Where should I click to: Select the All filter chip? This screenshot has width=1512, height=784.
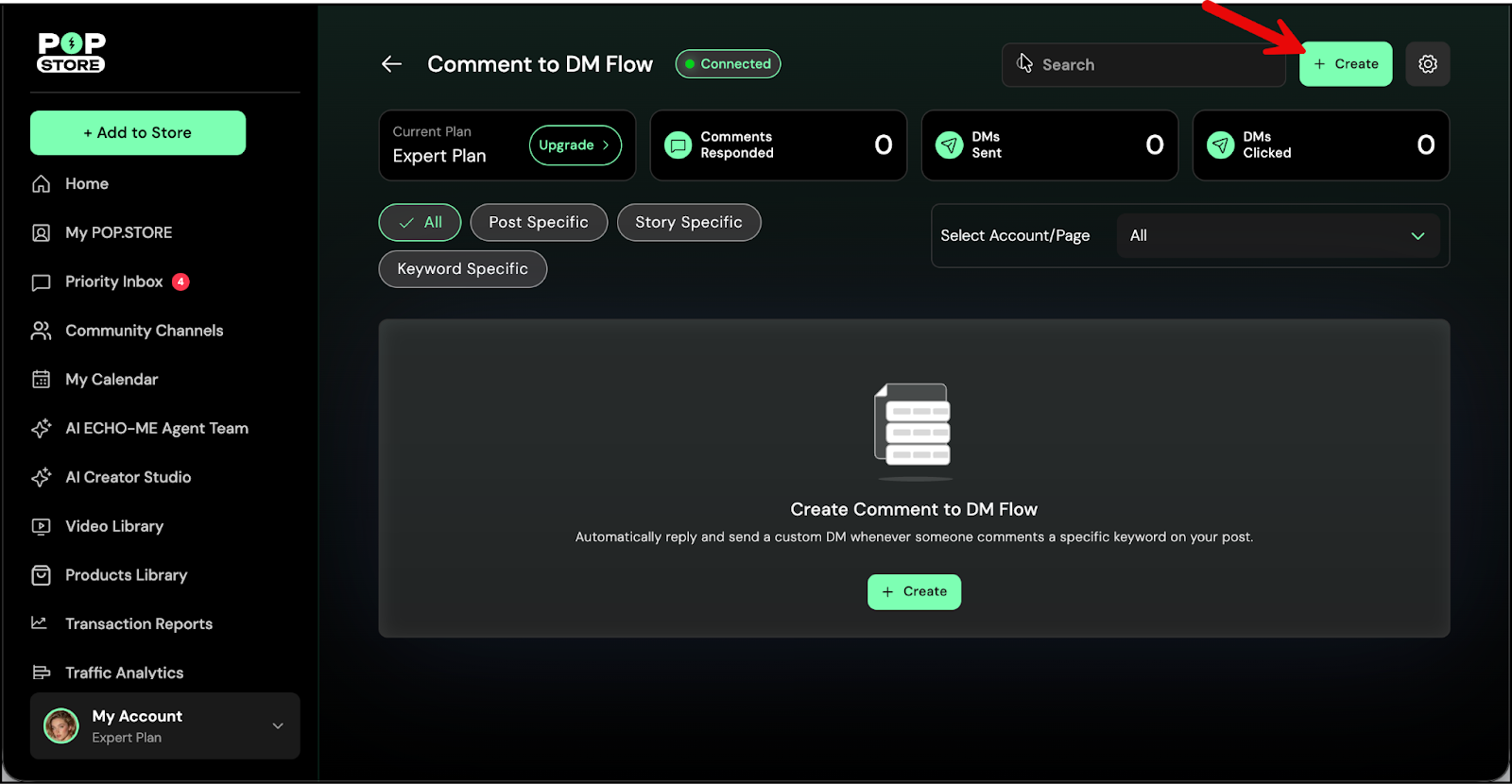(x=420, y=223)
